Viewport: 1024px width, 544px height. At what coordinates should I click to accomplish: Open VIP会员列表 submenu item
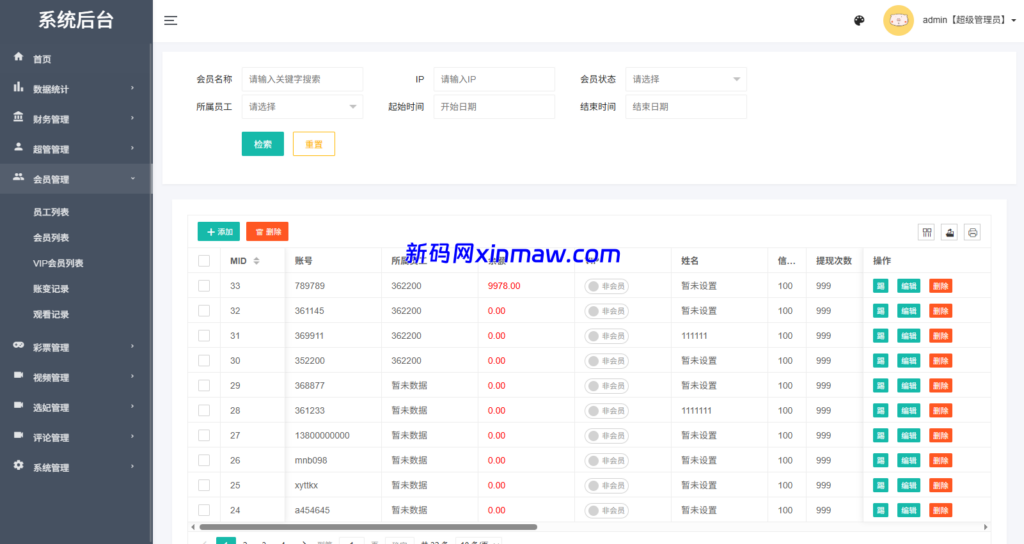(x=58, y=263)
